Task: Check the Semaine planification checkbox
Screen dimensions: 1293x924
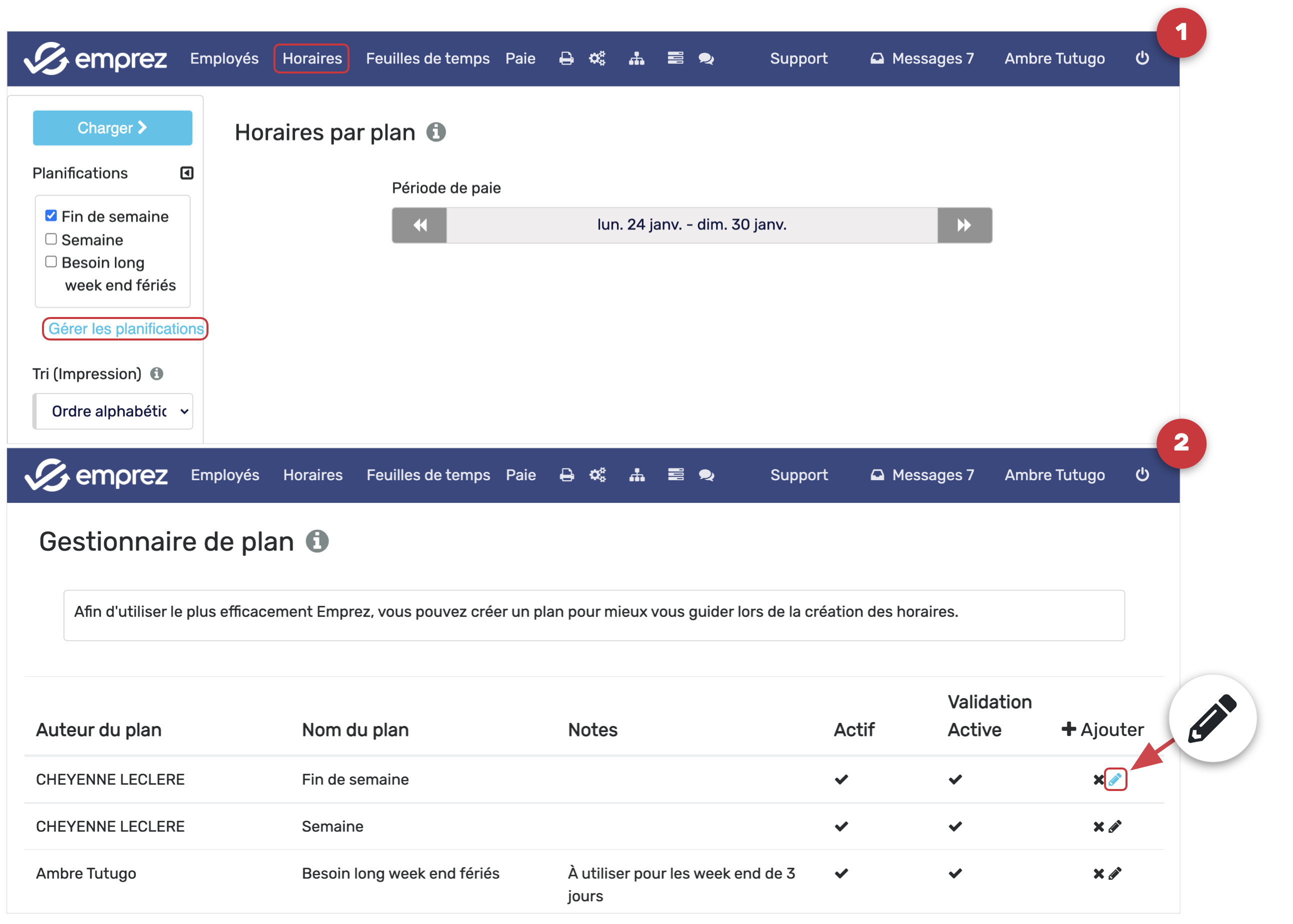Action: [x=51, y=239]
